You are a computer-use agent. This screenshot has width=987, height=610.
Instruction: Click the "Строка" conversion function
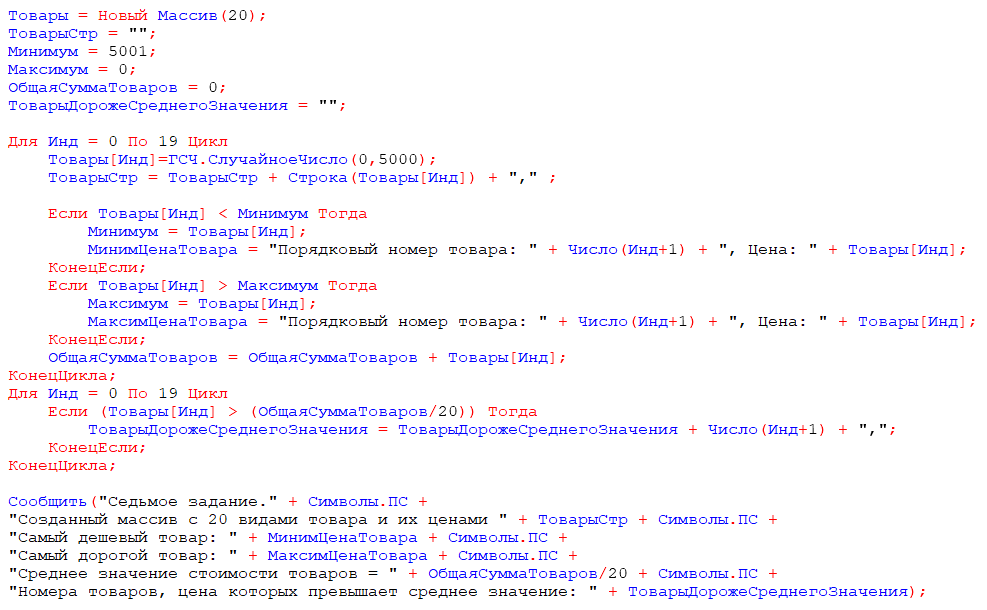pos(317,178)
